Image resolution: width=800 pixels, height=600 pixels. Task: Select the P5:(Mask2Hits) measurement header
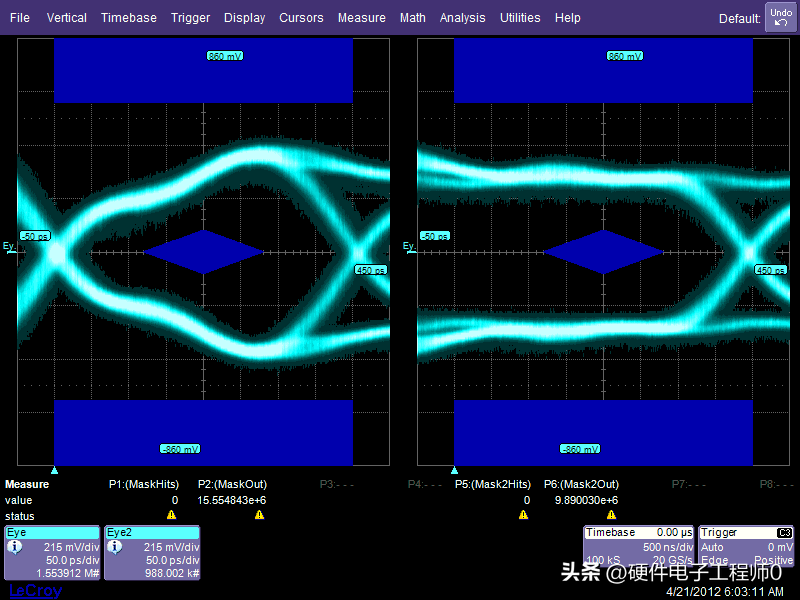493,484
